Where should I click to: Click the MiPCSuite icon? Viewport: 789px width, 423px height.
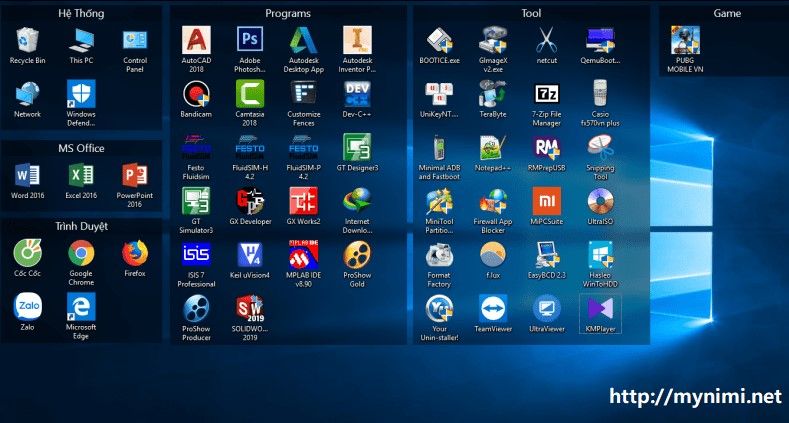[546, 202]
